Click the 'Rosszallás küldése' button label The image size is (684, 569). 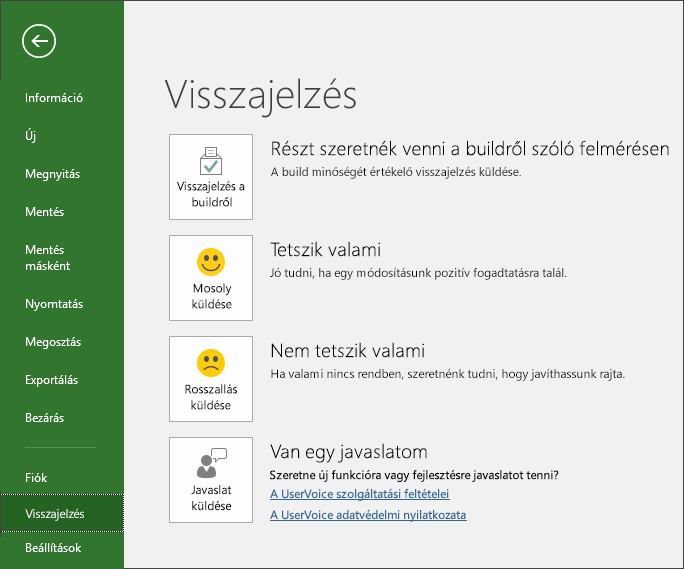point(211,397)
